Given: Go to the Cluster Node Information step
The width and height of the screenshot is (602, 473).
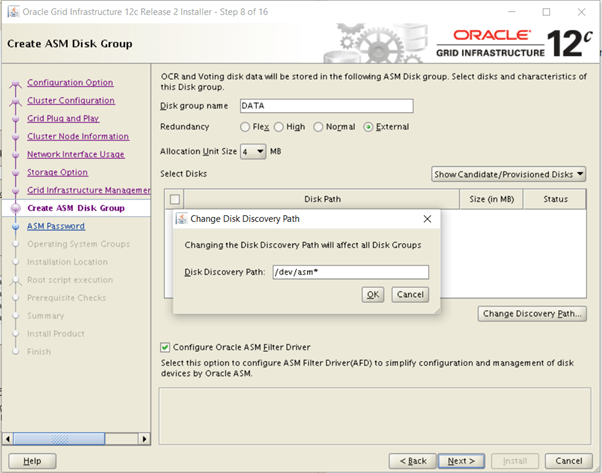Looking at the screenshot, I should (x=78, y=137).
